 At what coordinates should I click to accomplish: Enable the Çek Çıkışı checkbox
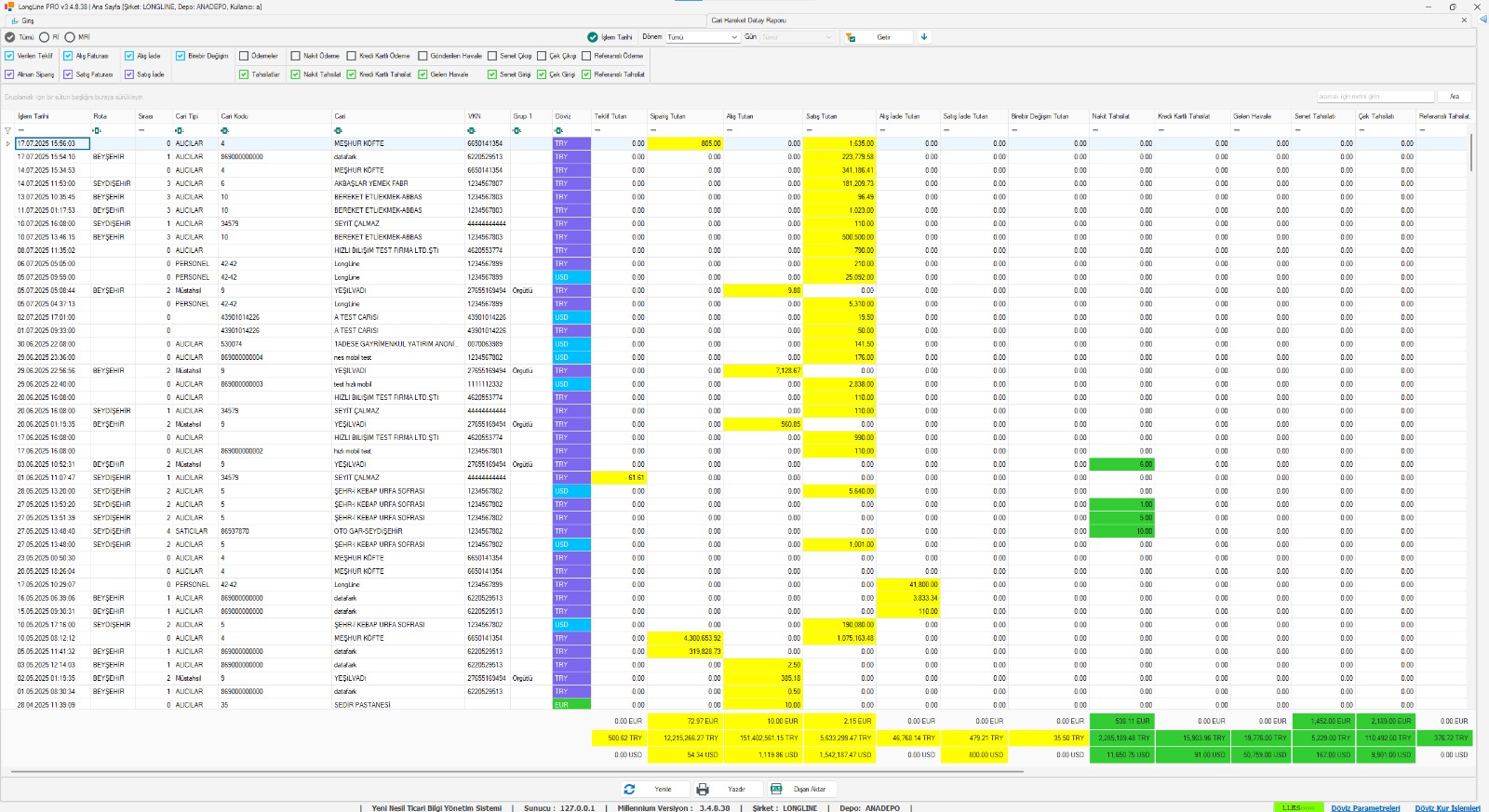[542, 56]
